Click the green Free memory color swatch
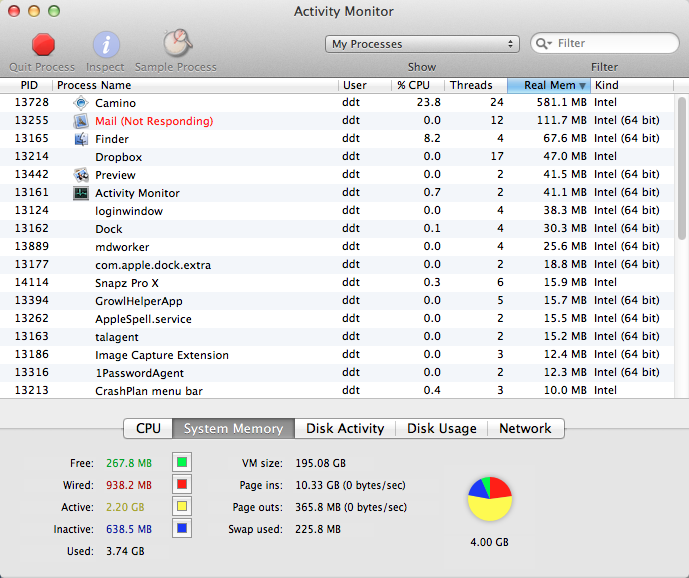The image size is (689, 578). [182, 462]
